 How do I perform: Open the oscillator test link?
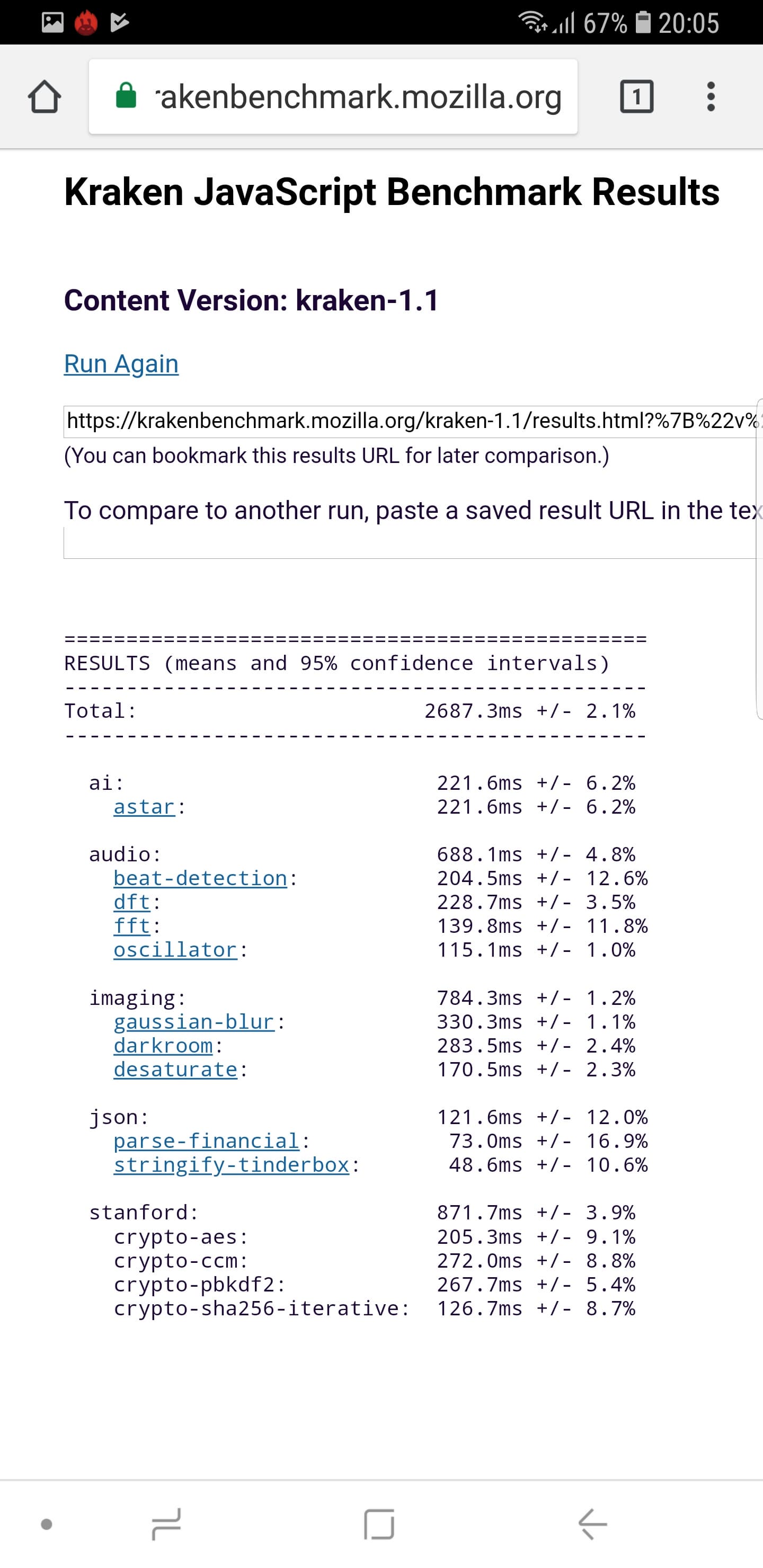(175, 950)
